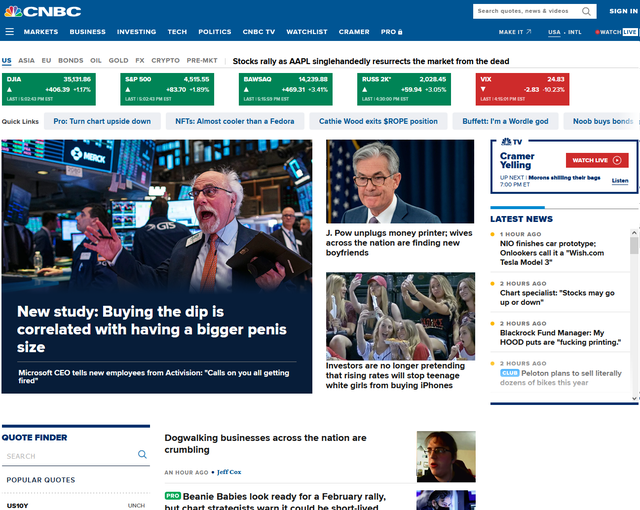Open headline New study: Buying the dip
Viewport: 640px width, 510px height.
click(x=152, y=329)
